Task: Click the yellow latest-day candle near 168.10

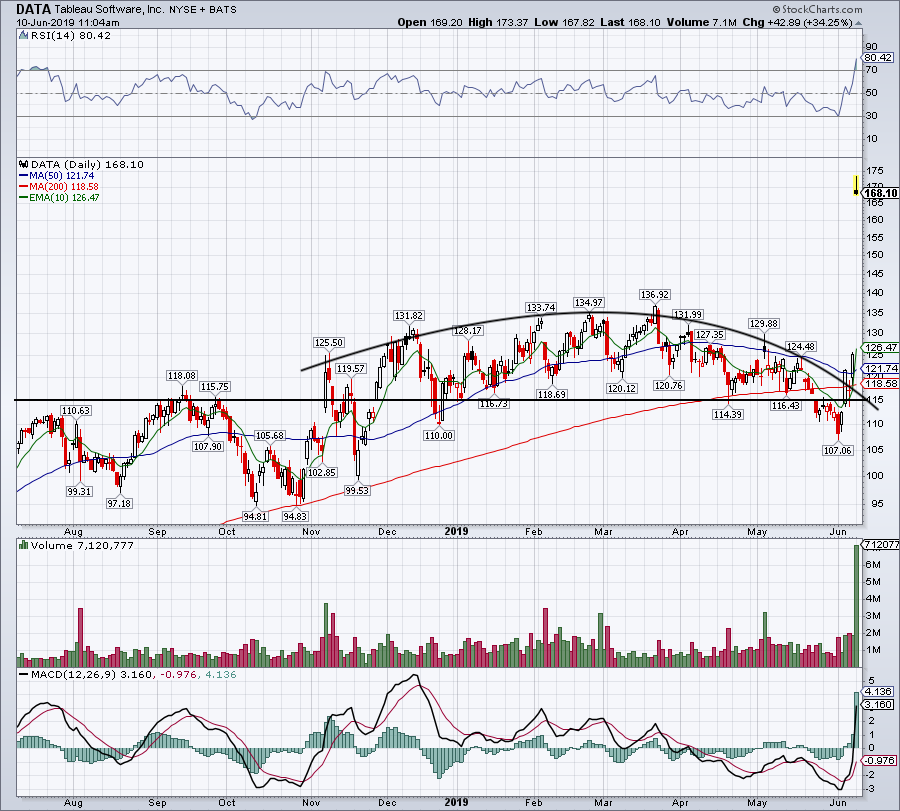Action: (x=856, y=186)
